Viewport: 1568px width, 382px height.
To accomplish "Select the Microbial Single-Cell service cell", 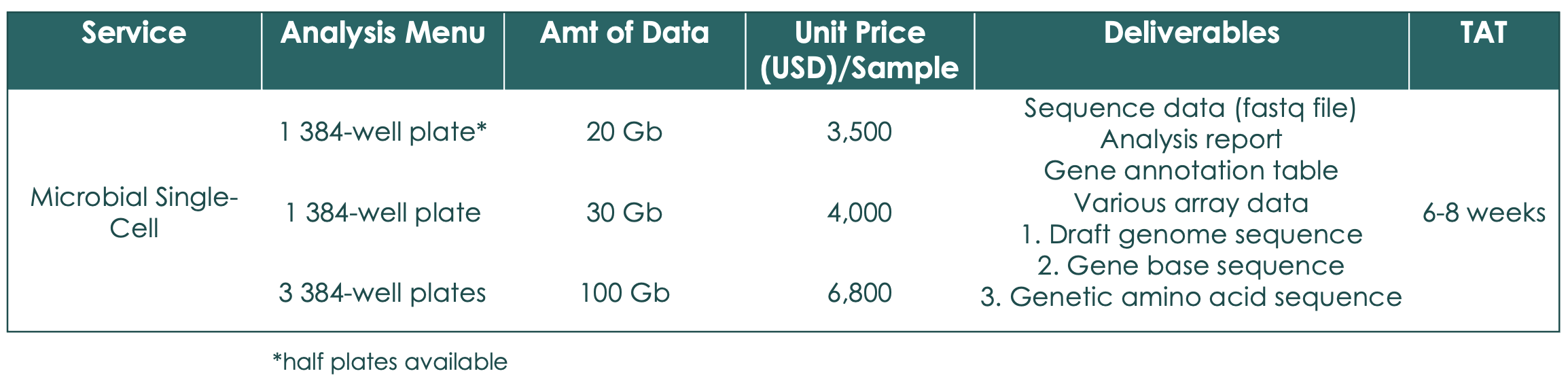I will tap(134, 212).
